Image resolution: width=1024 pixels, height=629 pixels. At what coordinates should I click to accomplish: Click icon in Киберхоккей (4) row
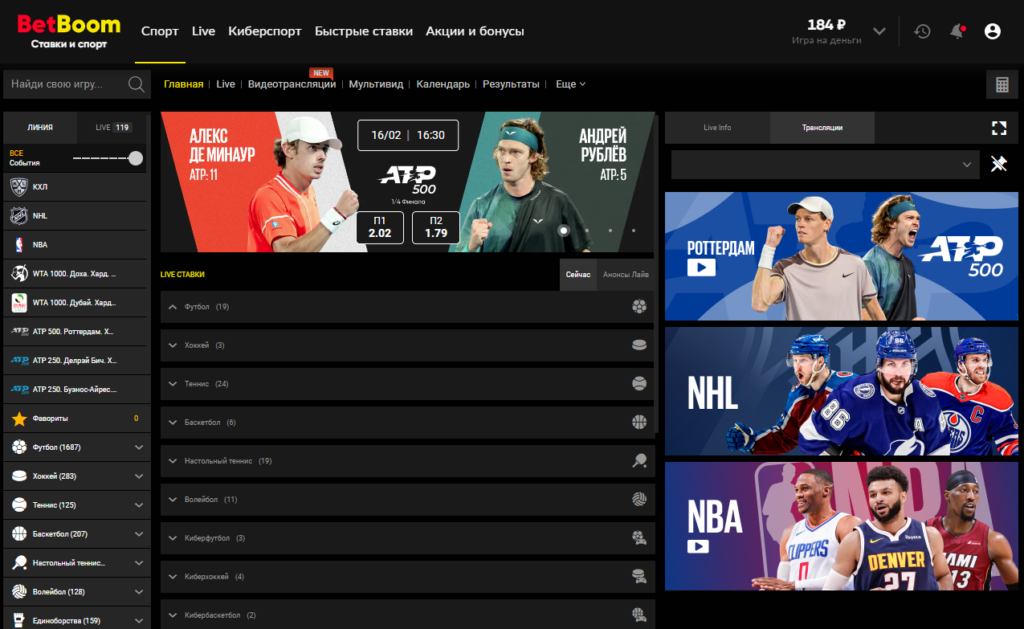coord(639,576)
